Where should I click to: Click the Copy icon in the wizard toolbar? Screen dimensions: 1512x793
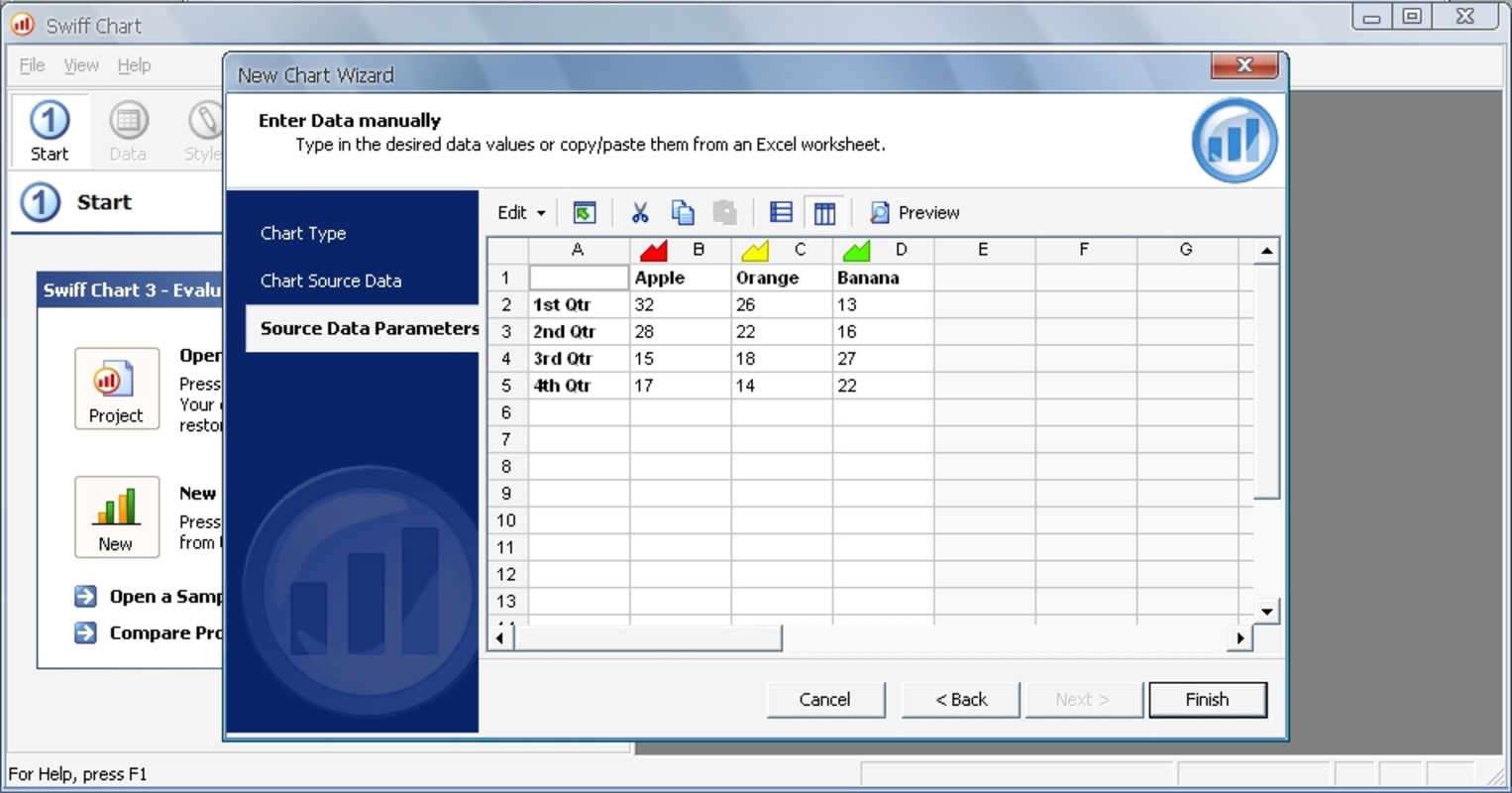pyautogui.click(x=683, y=212)
